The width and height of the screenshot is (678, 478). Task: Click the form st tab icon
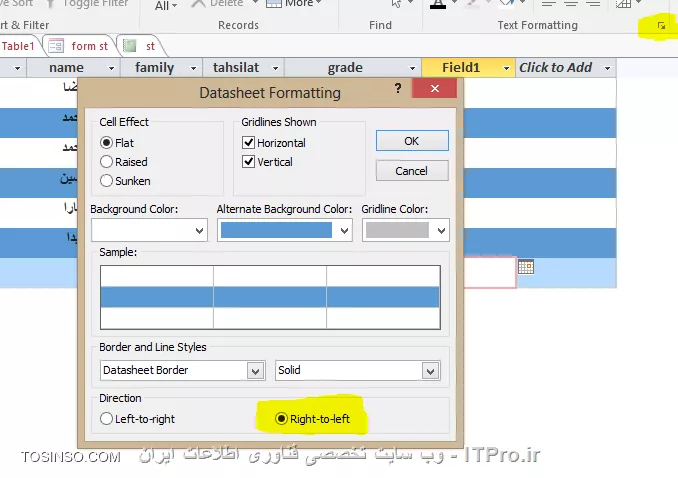[x=56, y=46]
